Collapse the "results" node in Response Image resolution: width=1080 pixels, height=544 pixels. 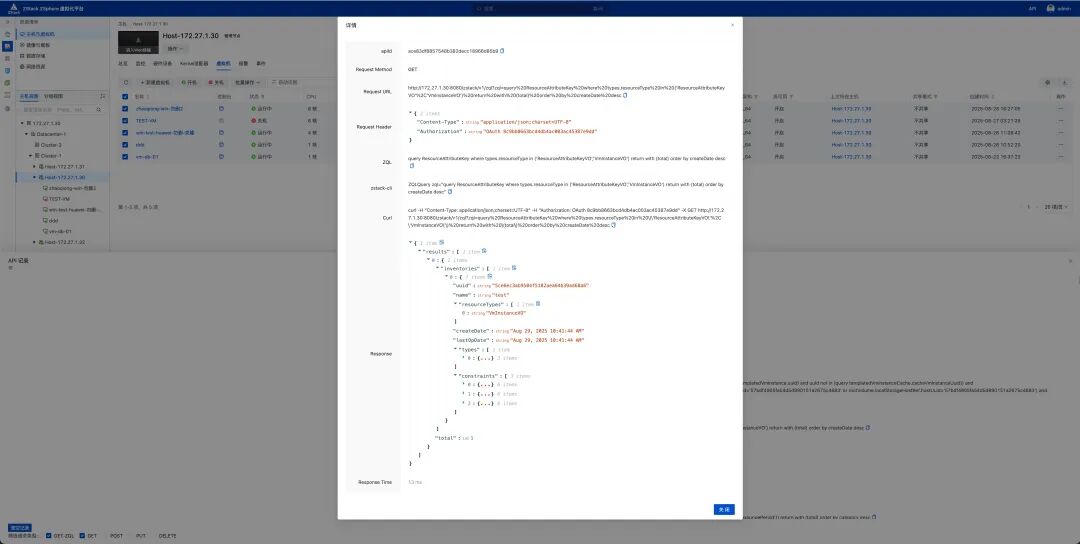pos(419,251)
